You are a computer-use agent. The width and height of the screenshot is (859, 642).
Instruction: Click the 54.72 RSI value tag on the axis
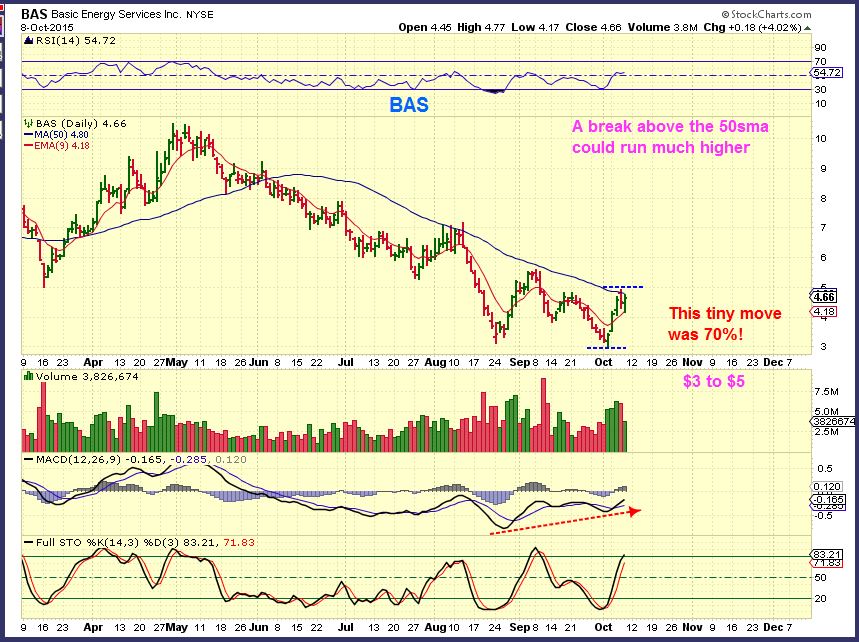click(826, 72)
